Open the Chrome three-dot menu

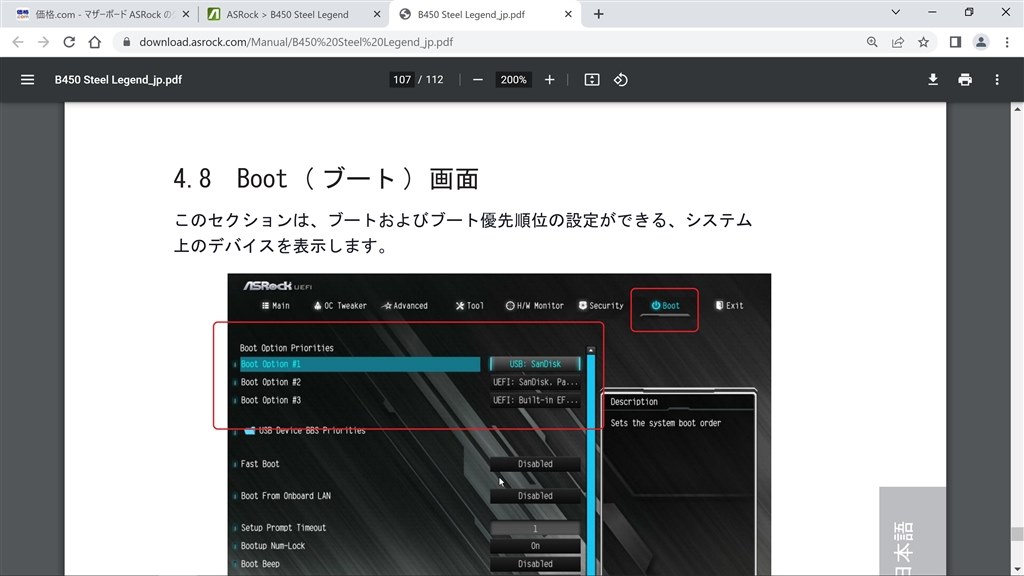[x=1007, y=42]
